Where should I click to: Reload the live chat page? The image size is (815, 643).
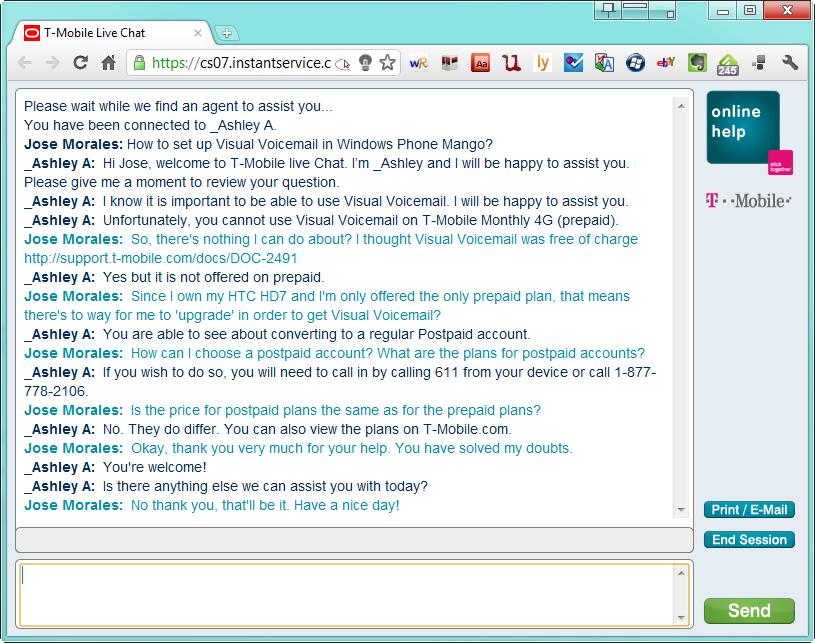pyautogui.click(x=80, y=63)
